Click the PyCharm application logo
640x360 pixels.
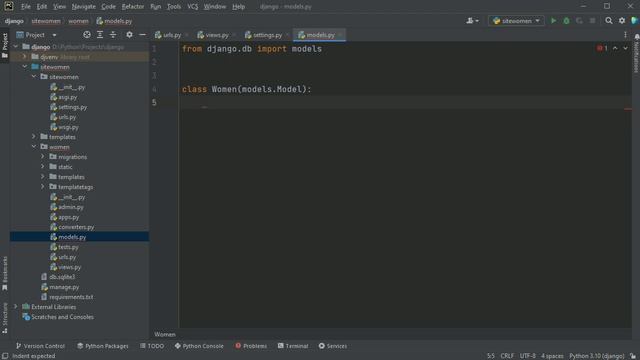[x=8, y=6]
